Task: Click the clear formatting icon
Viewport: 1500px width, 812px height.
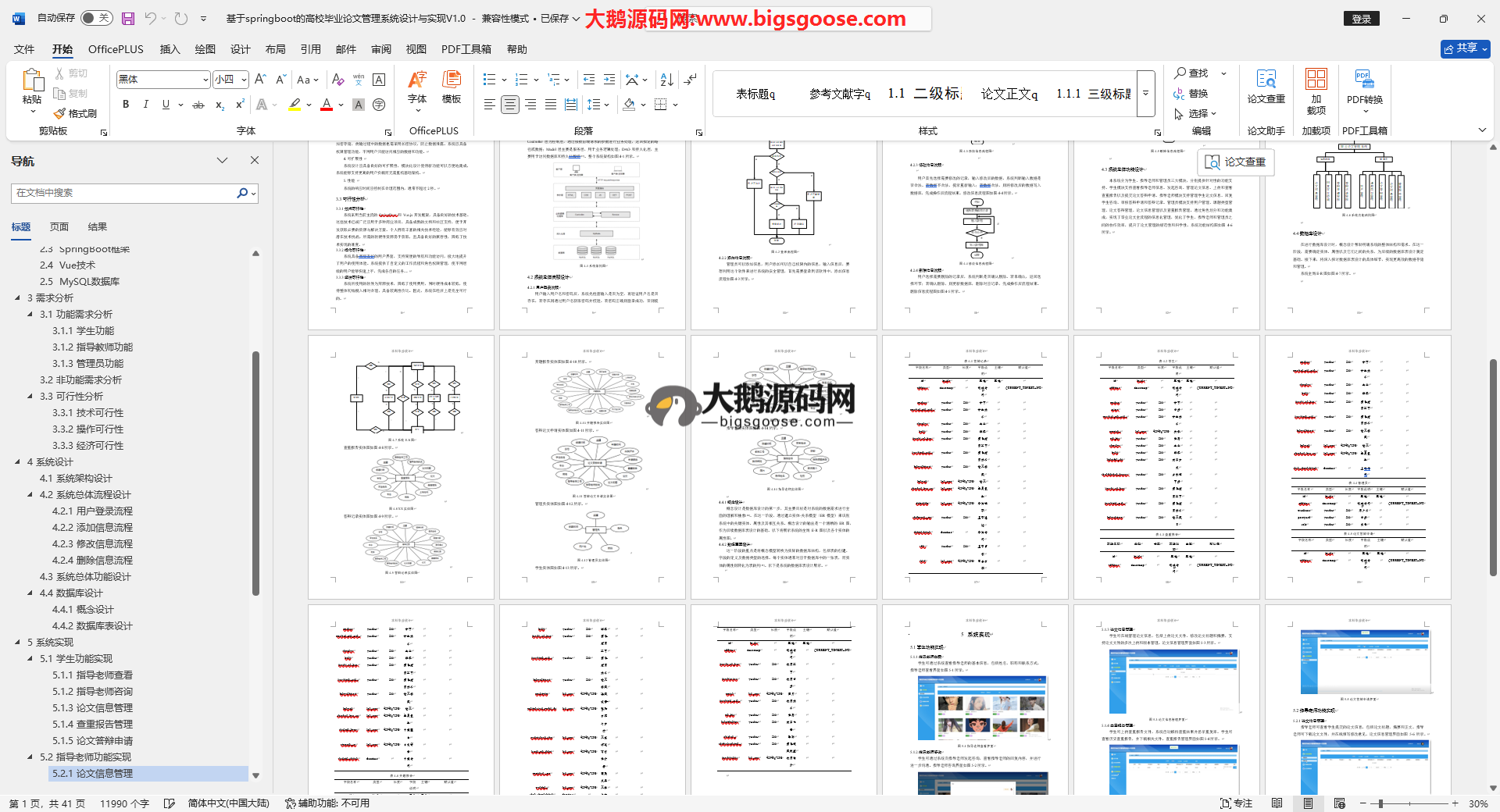Action: [337, 80]
